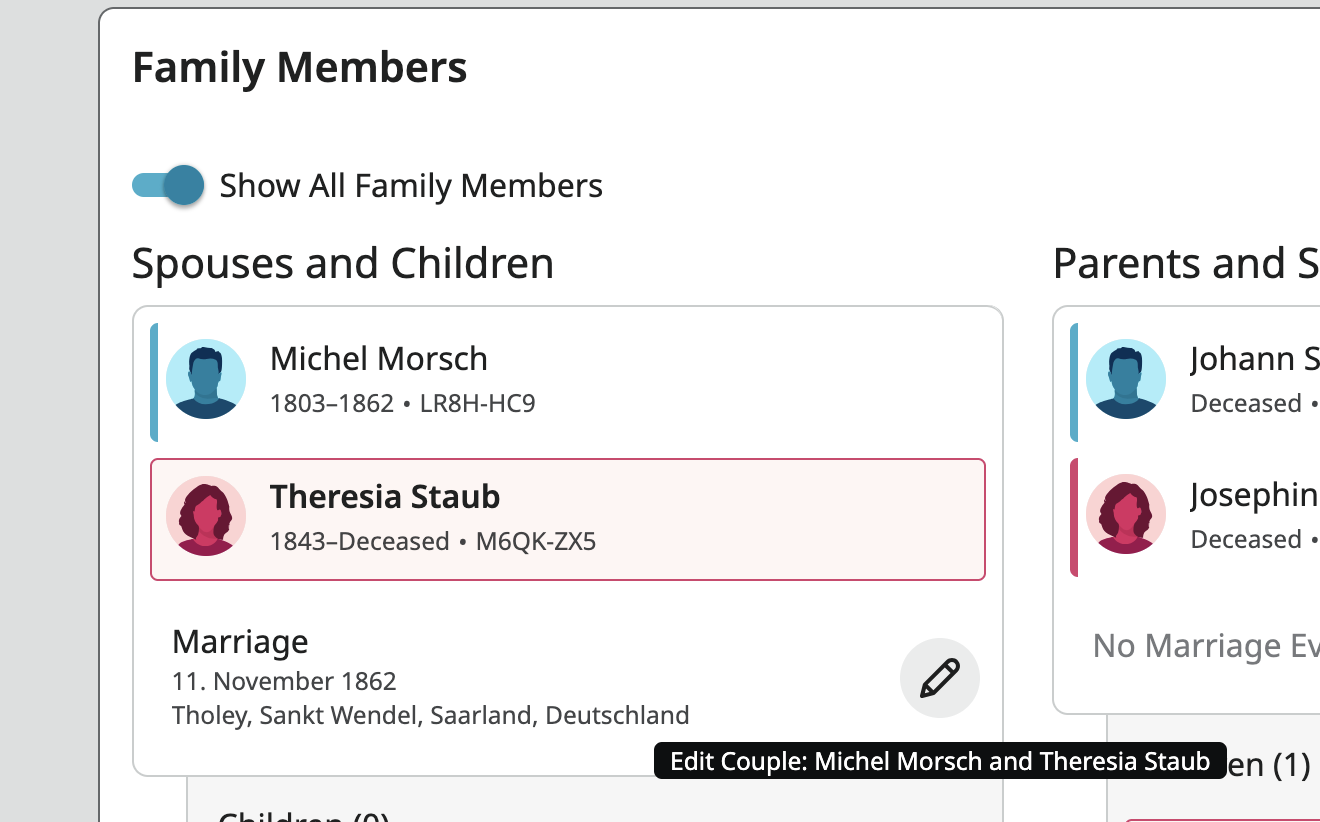This screenshot has height=822, width=1320.
Task: Click the marriage date 11. November 1862
Action: coord(284,682)
